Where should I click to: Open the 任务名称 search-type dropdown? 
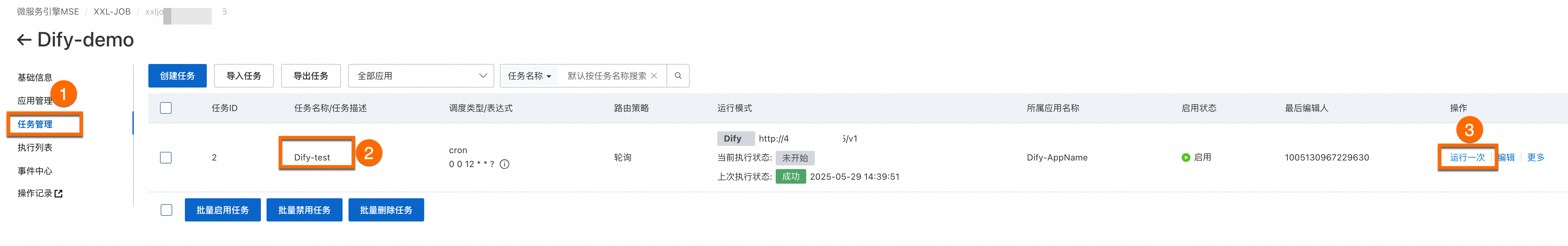click(x=529, y=76)
